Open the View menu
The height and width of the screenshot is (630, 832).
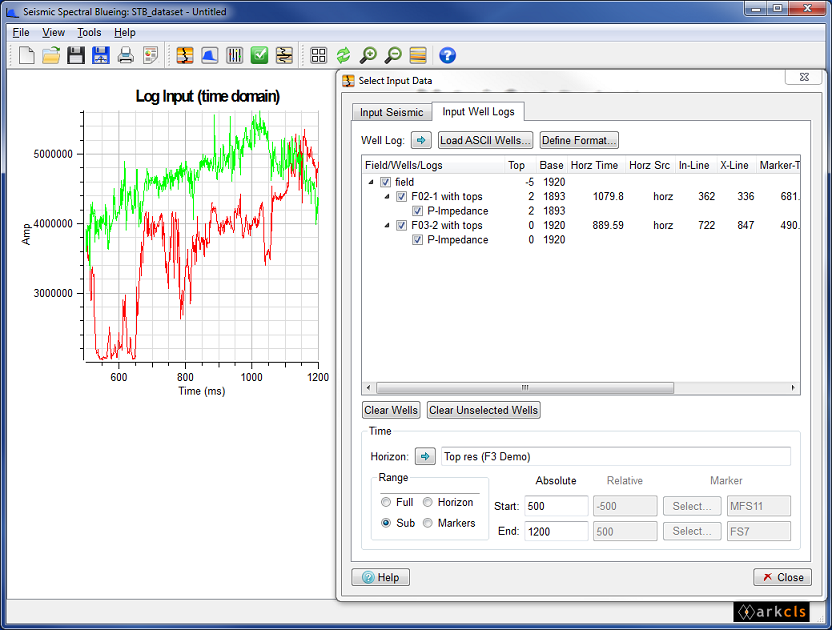(x=53, y=32)
